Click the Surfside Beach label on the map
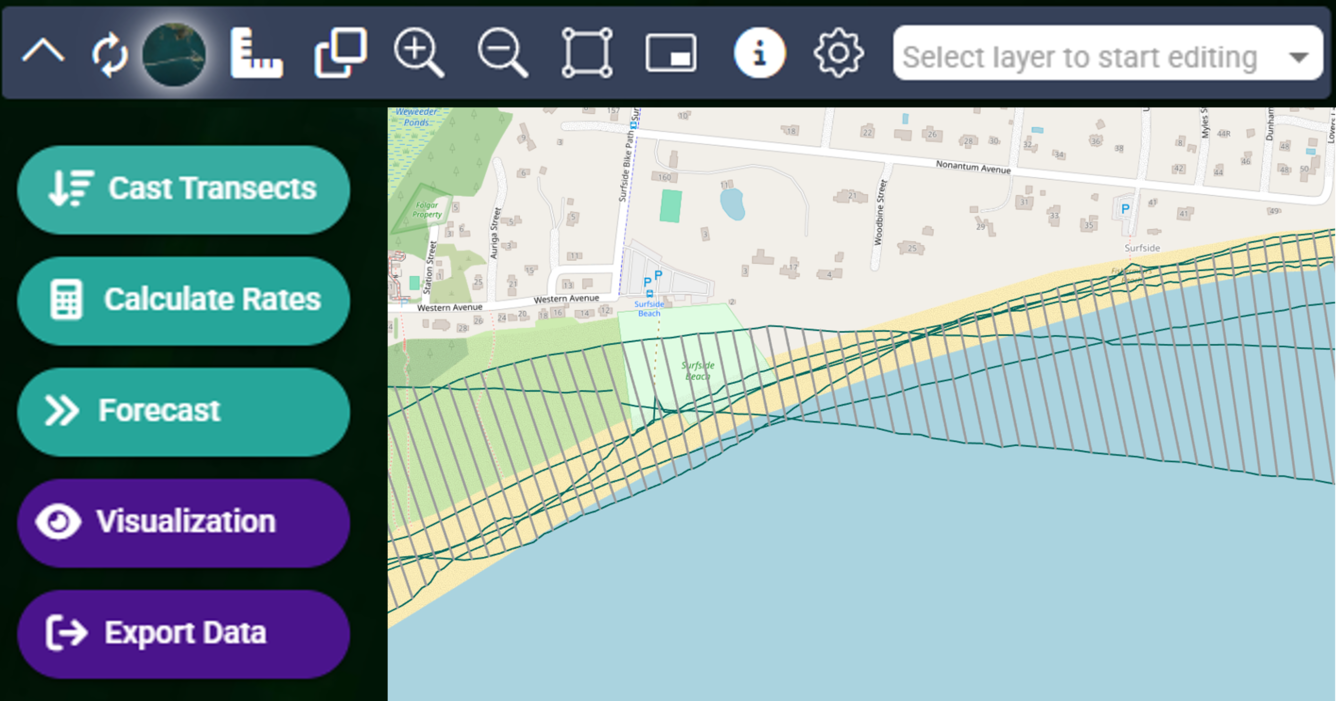The image size is (1336, 701). coord(697,369)
